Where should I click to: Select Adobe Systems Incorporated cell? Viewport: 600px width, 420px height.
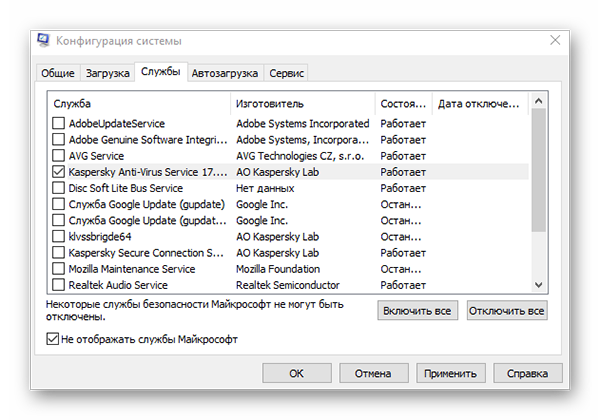point(302,124)
